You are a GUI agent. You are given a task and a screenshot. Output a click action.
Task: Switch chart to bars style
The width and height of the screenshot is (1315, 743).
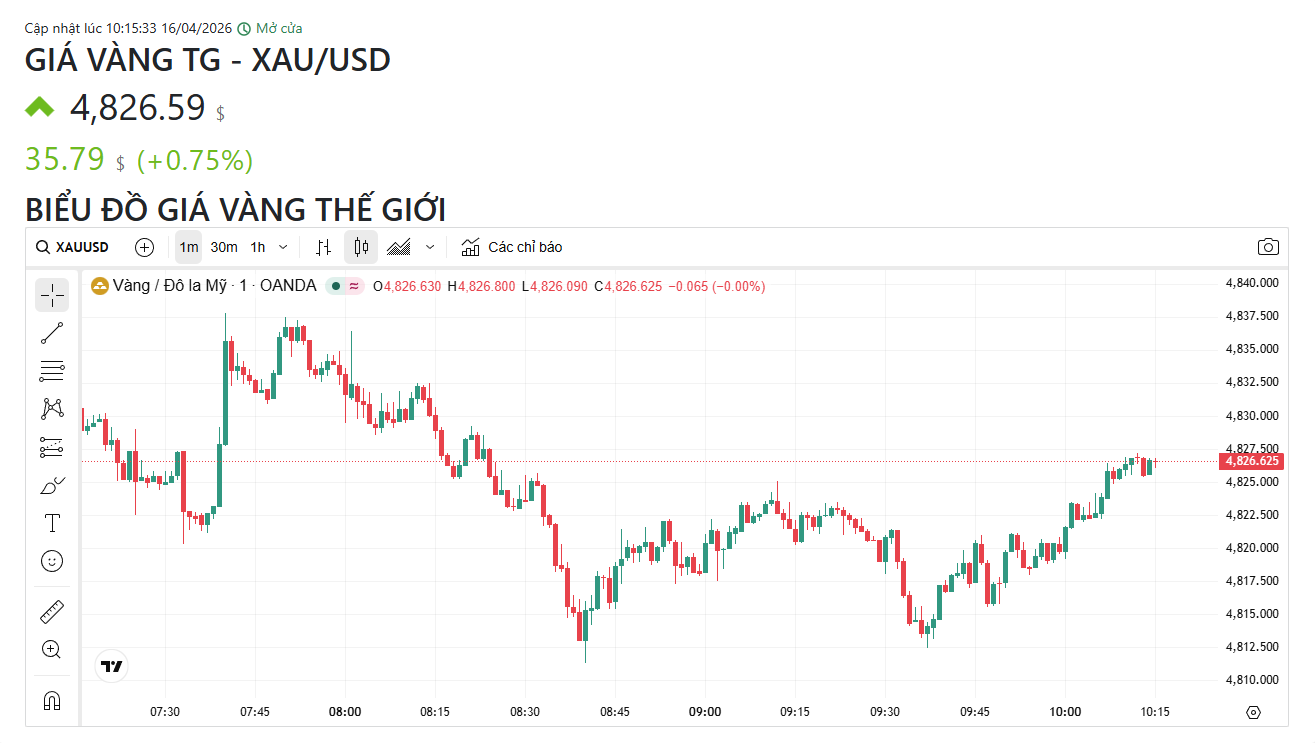323,247
